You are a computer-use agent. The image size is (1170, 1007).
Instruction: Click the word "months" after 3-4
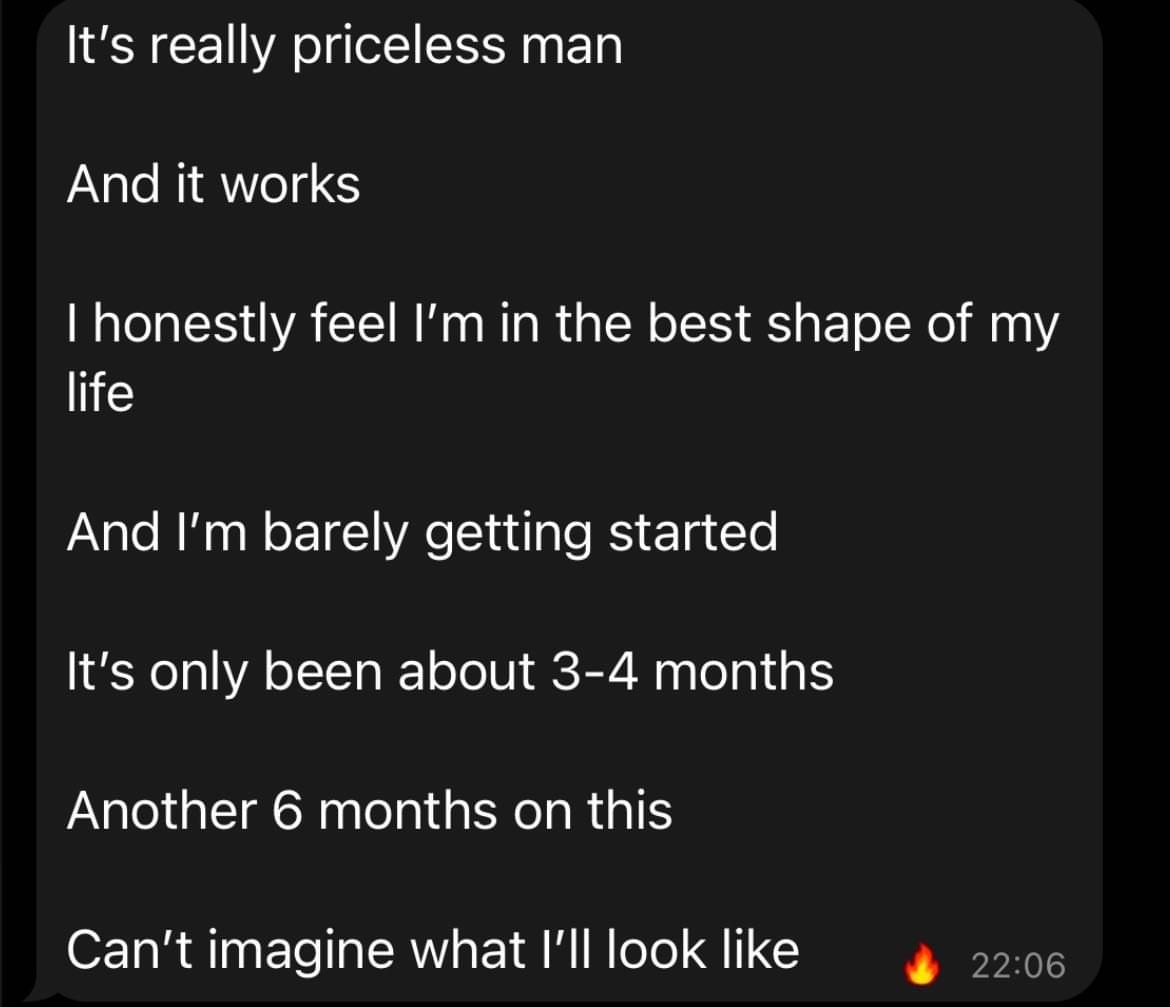[x=747, y=672]
